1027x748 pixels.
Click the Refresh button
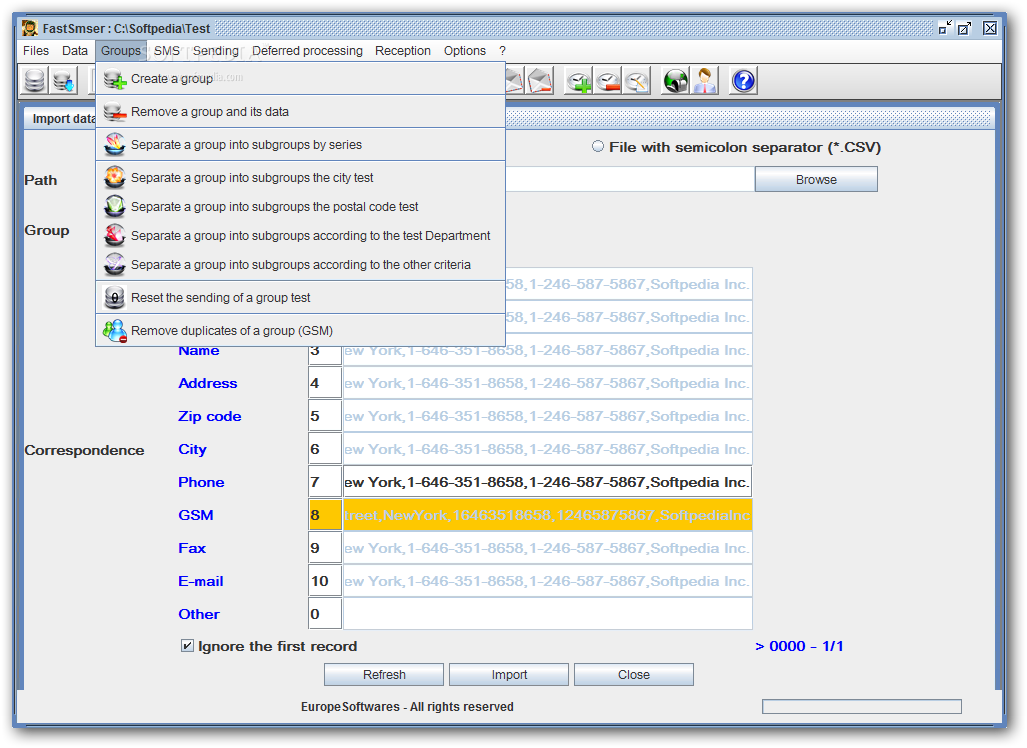pos(384,675)
